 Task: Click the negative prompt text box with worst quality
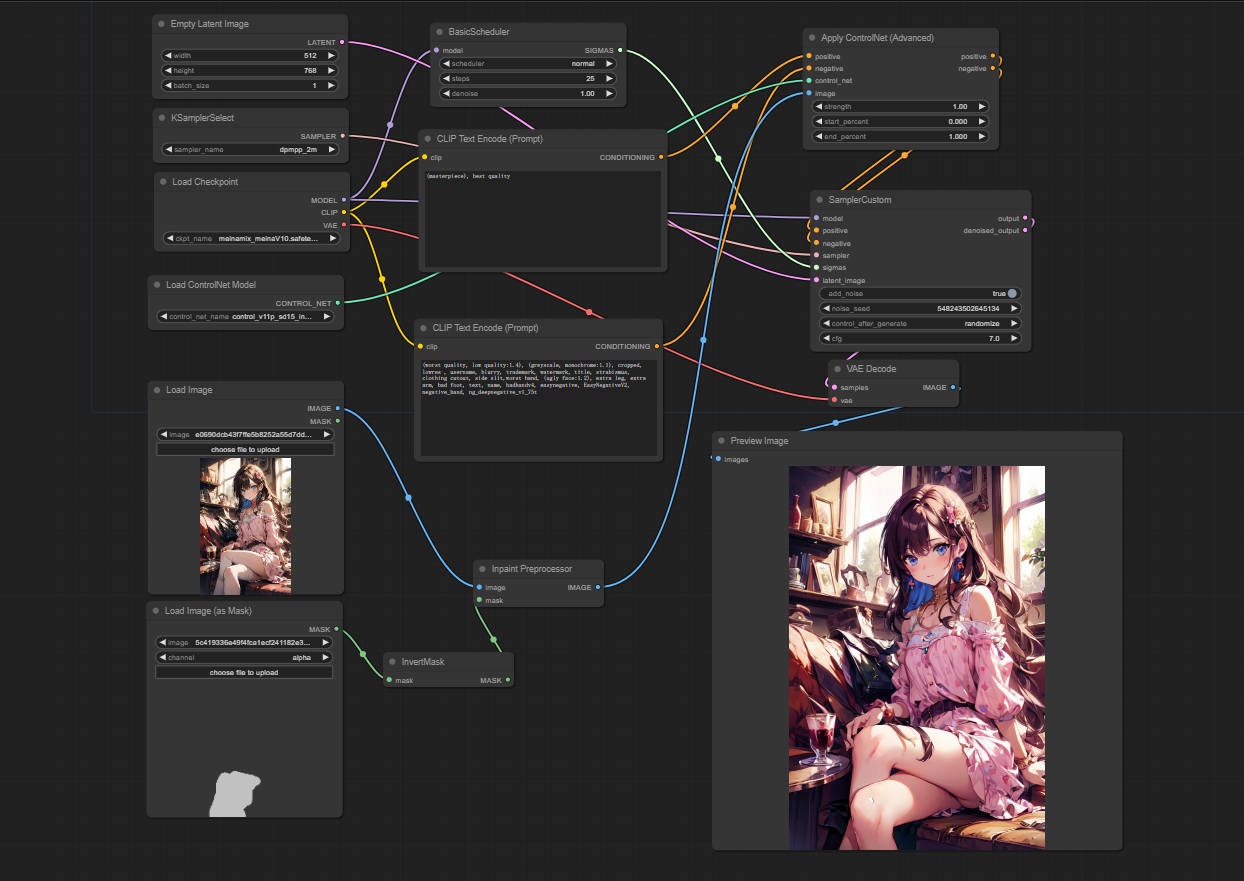[x=539, y=407]
